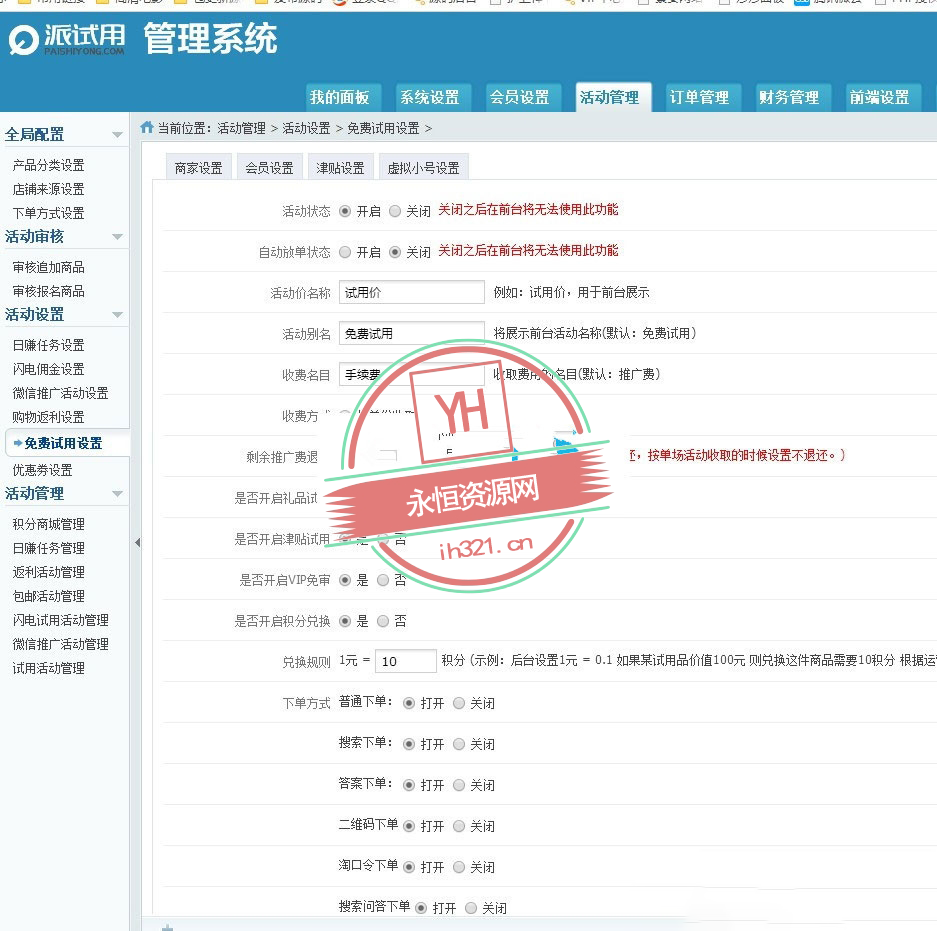Open 微信推广活动管理 in the sidebar
The height and width of the screenshot is (931, 937).
60,644
